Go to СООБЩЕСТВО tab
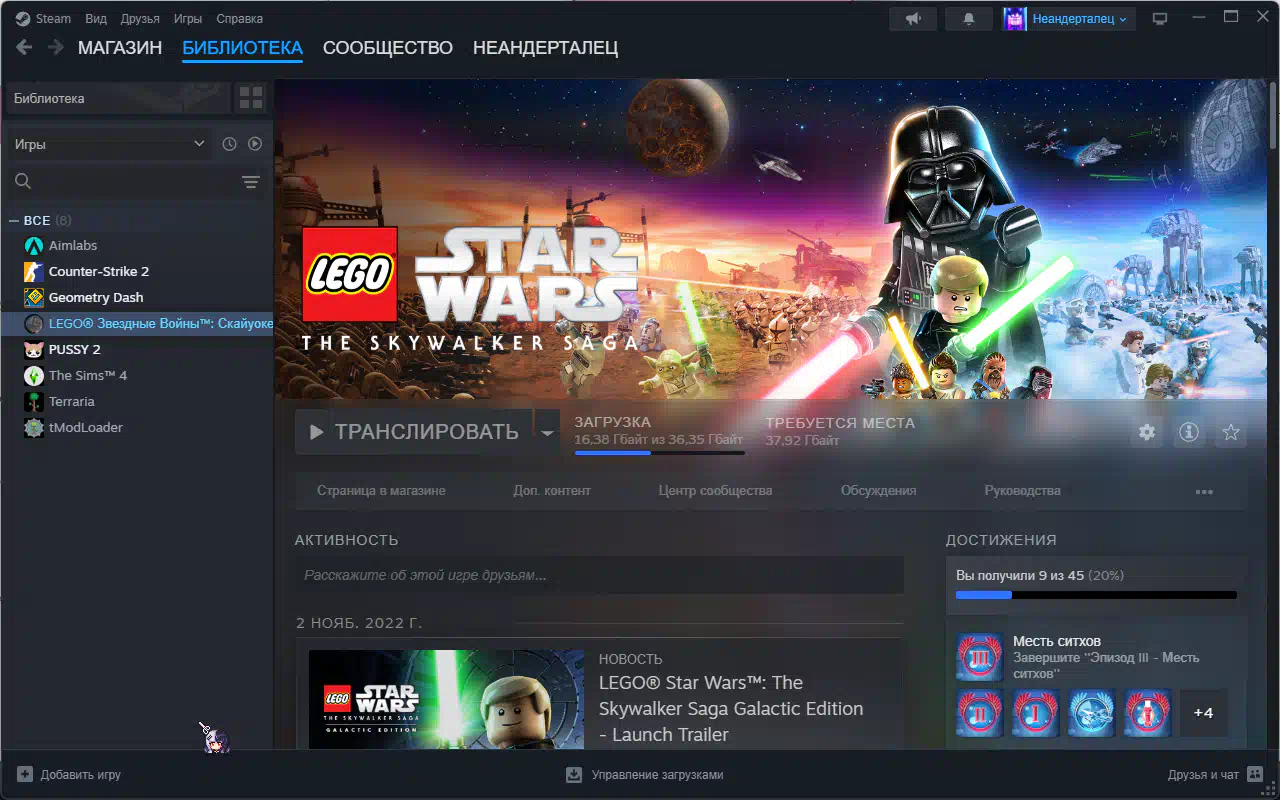Image resolution: width=1280 pixels, height=800 pixels. tap(388, 48)
